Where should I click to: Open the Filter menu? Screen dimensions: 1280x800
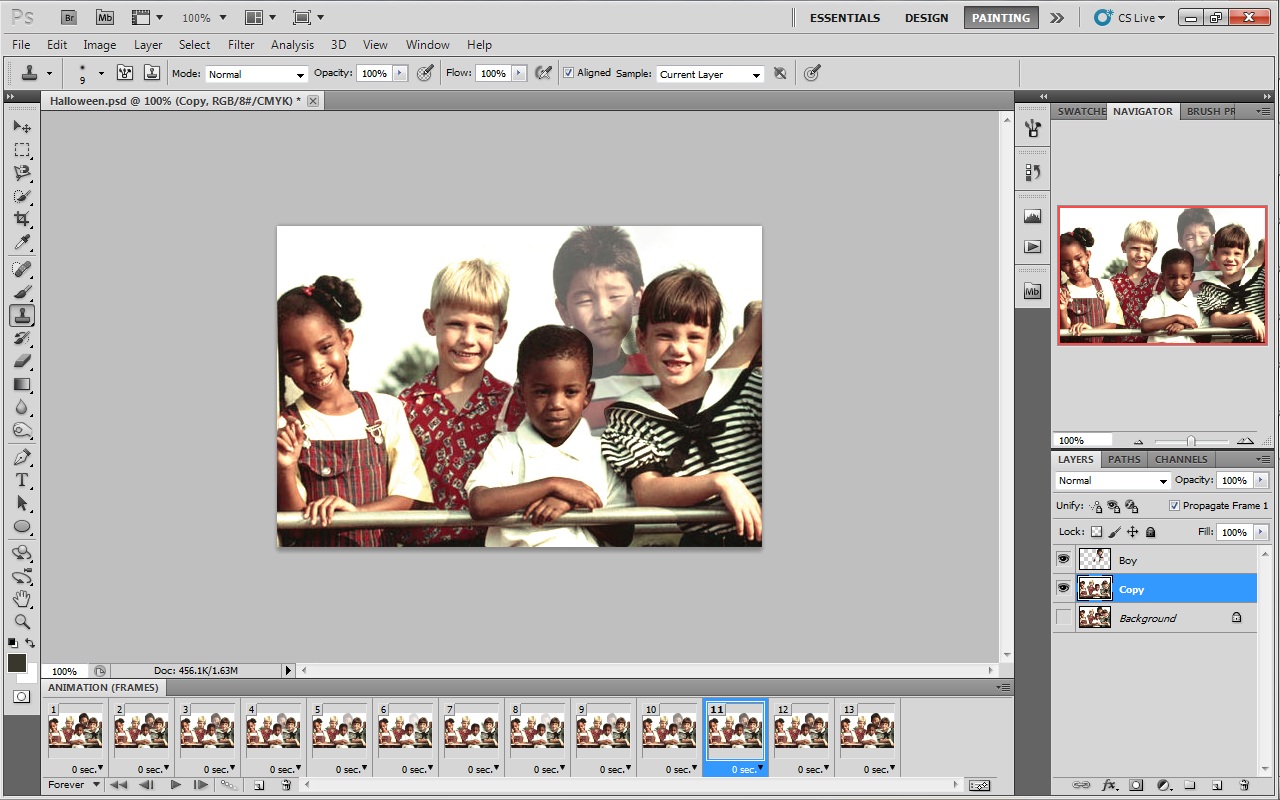pyautogui.click(x=241, y=45)
